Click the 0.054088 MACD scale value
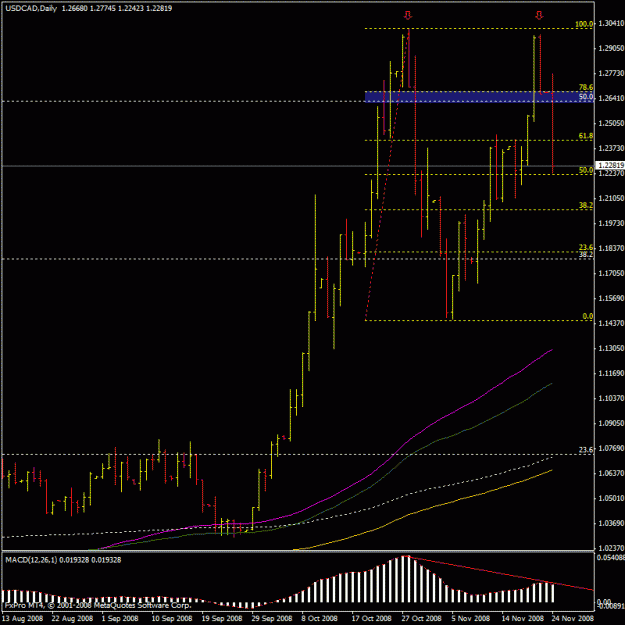Image resolution: width=625 pixels, height=625 pixels. pos(611,558)
